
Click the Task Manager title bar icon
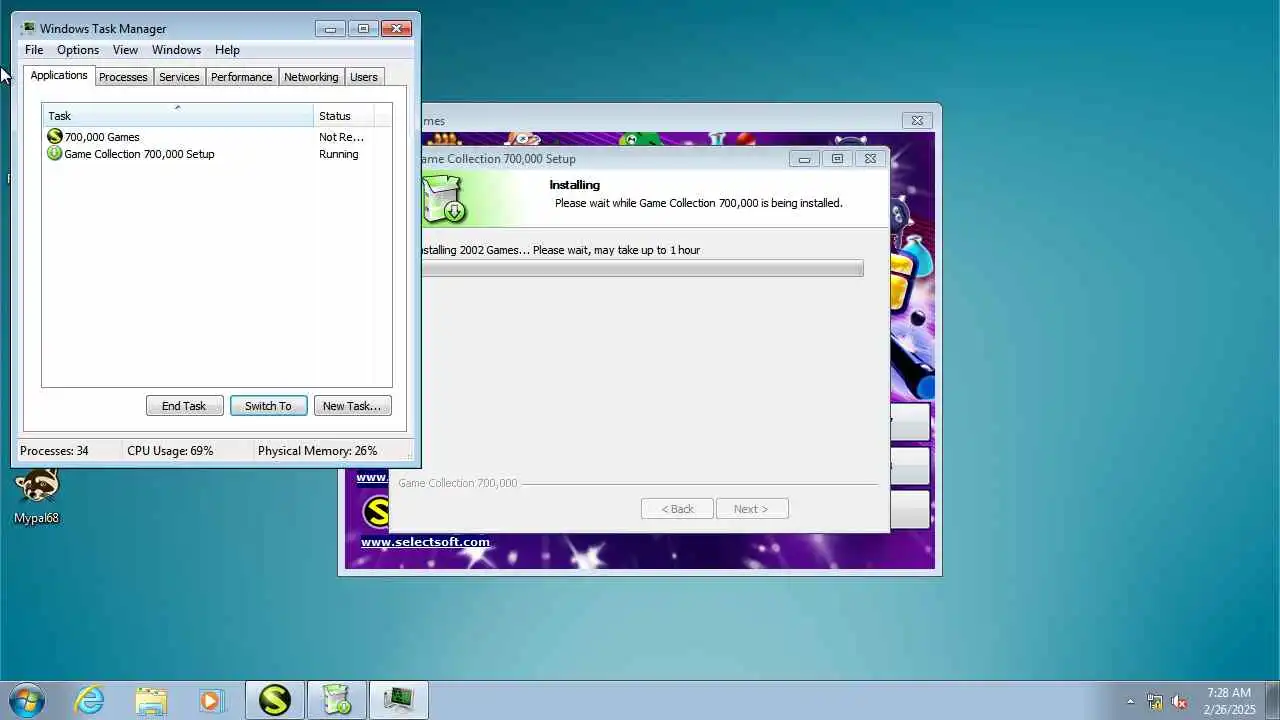point(28,28)
